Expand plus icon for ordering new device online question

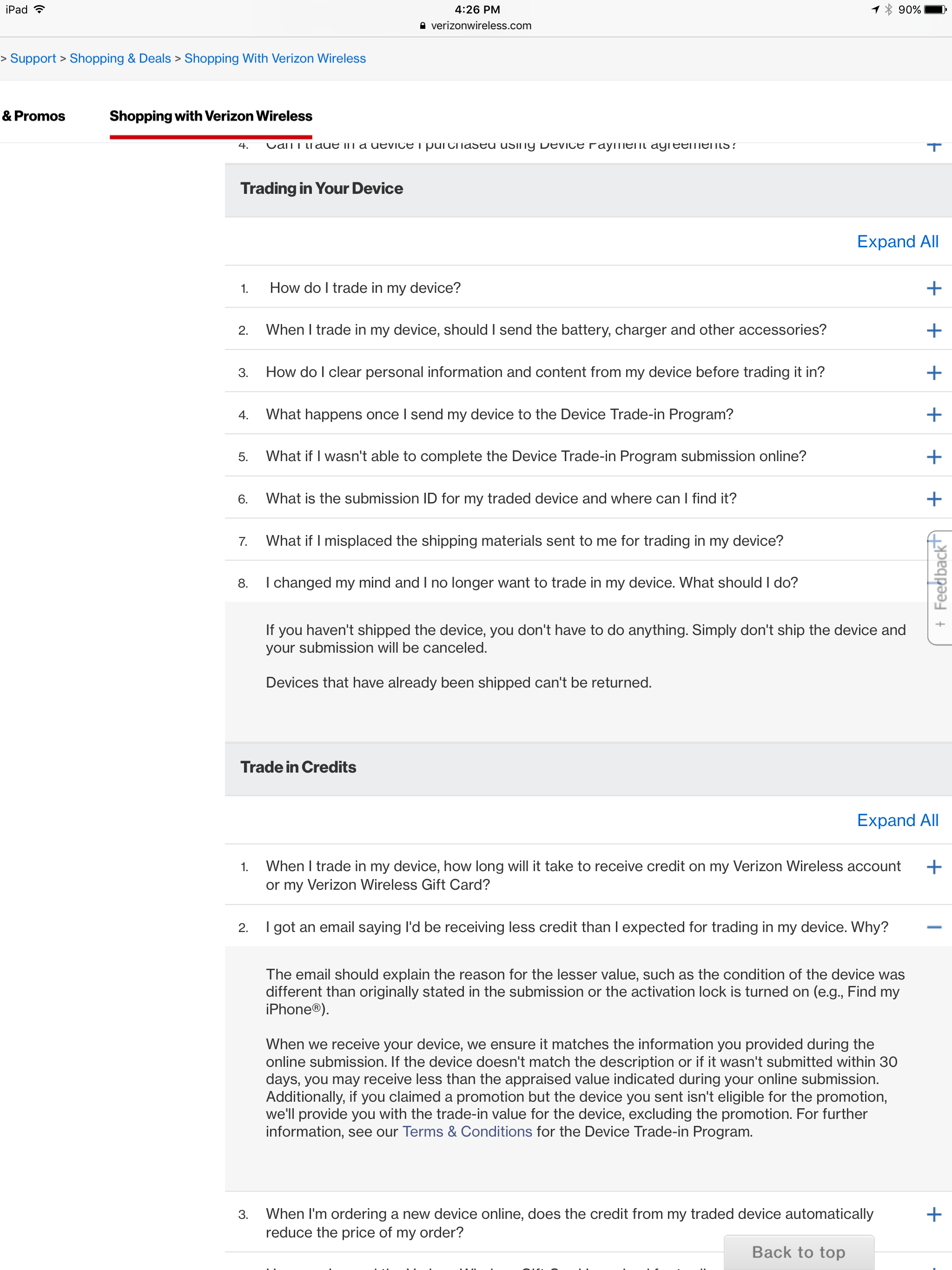pos(933,1214)
